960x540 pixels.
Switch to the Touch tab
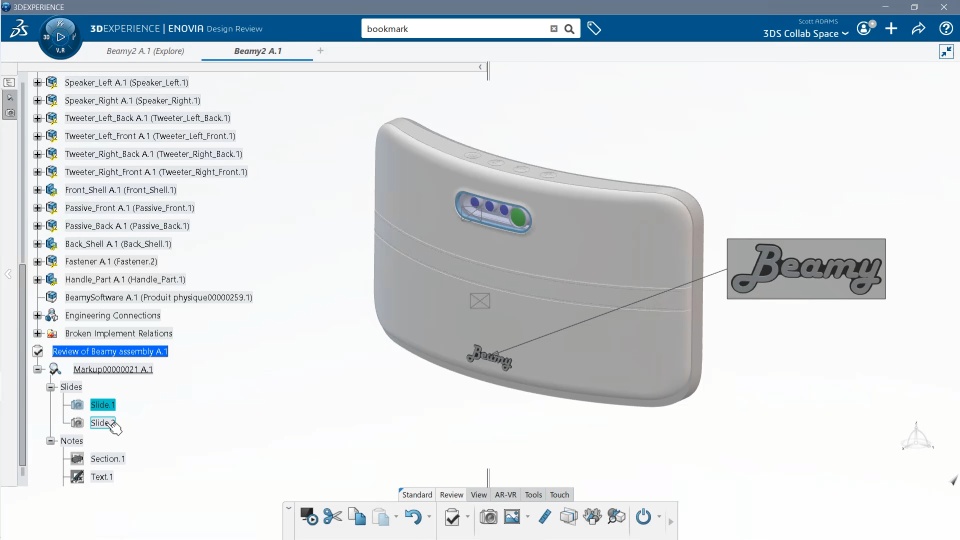559,495
